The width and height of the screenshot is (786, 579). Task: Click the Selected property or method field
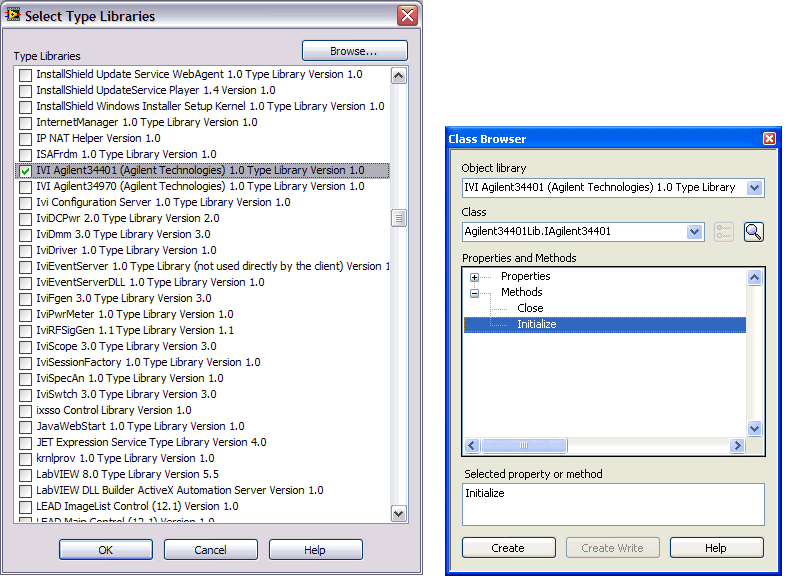tap(613, 504)
